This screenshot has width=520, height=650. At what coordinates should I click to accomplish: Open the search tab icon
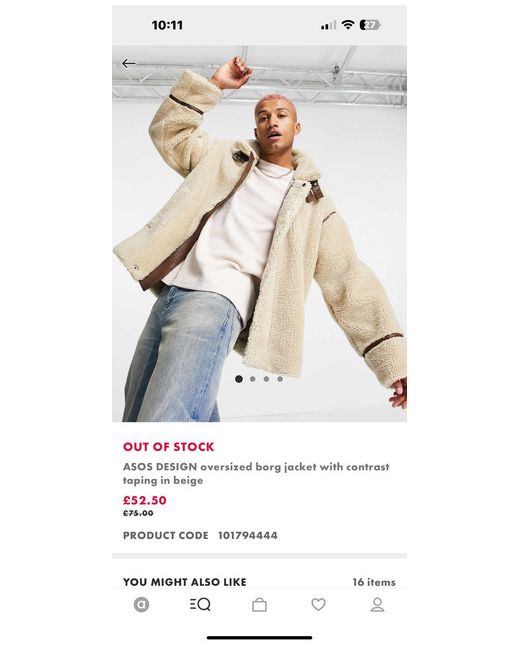pos(200,605)
